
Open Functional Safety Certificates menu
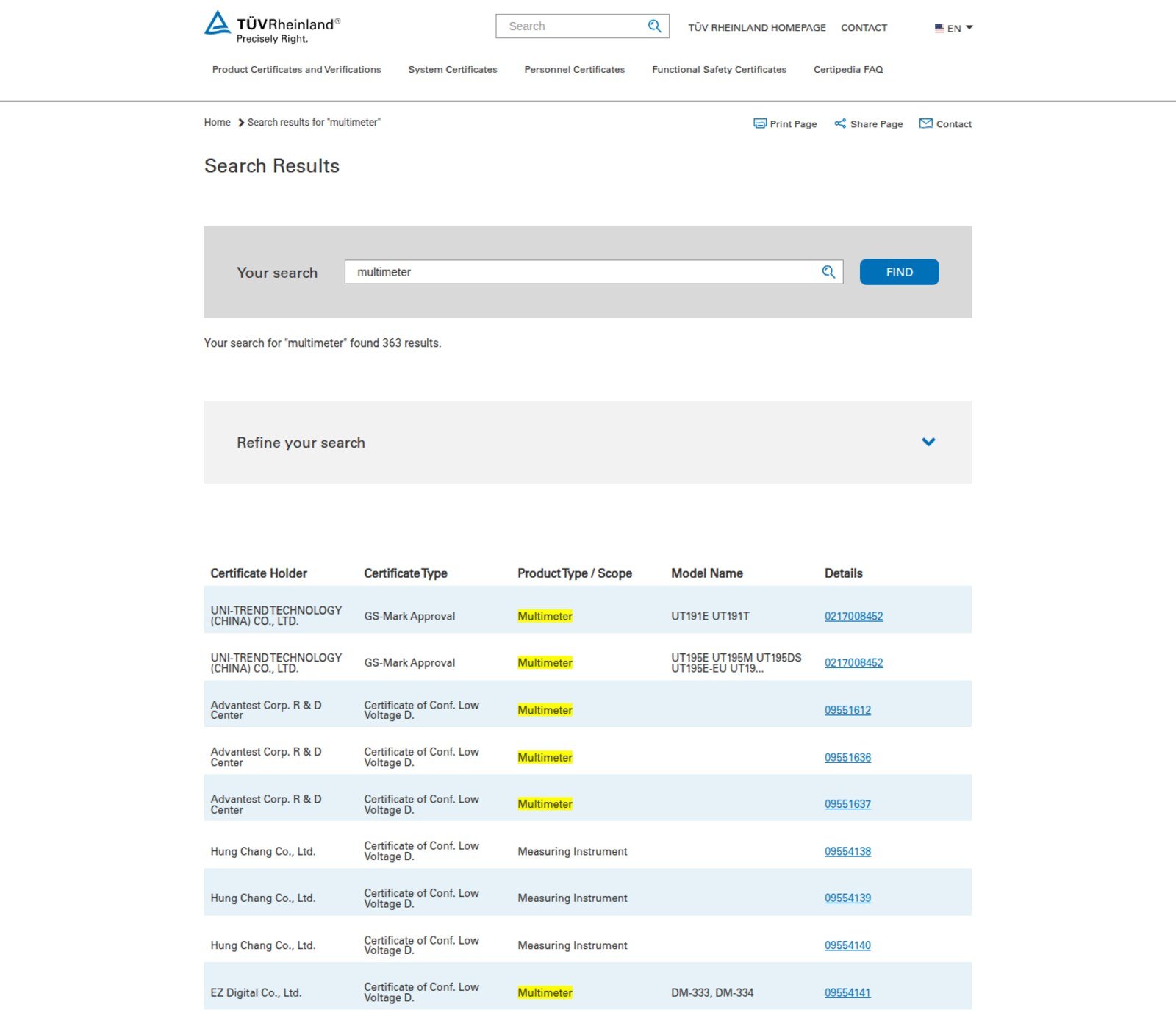pyautogui.click(x=719, y=70)
